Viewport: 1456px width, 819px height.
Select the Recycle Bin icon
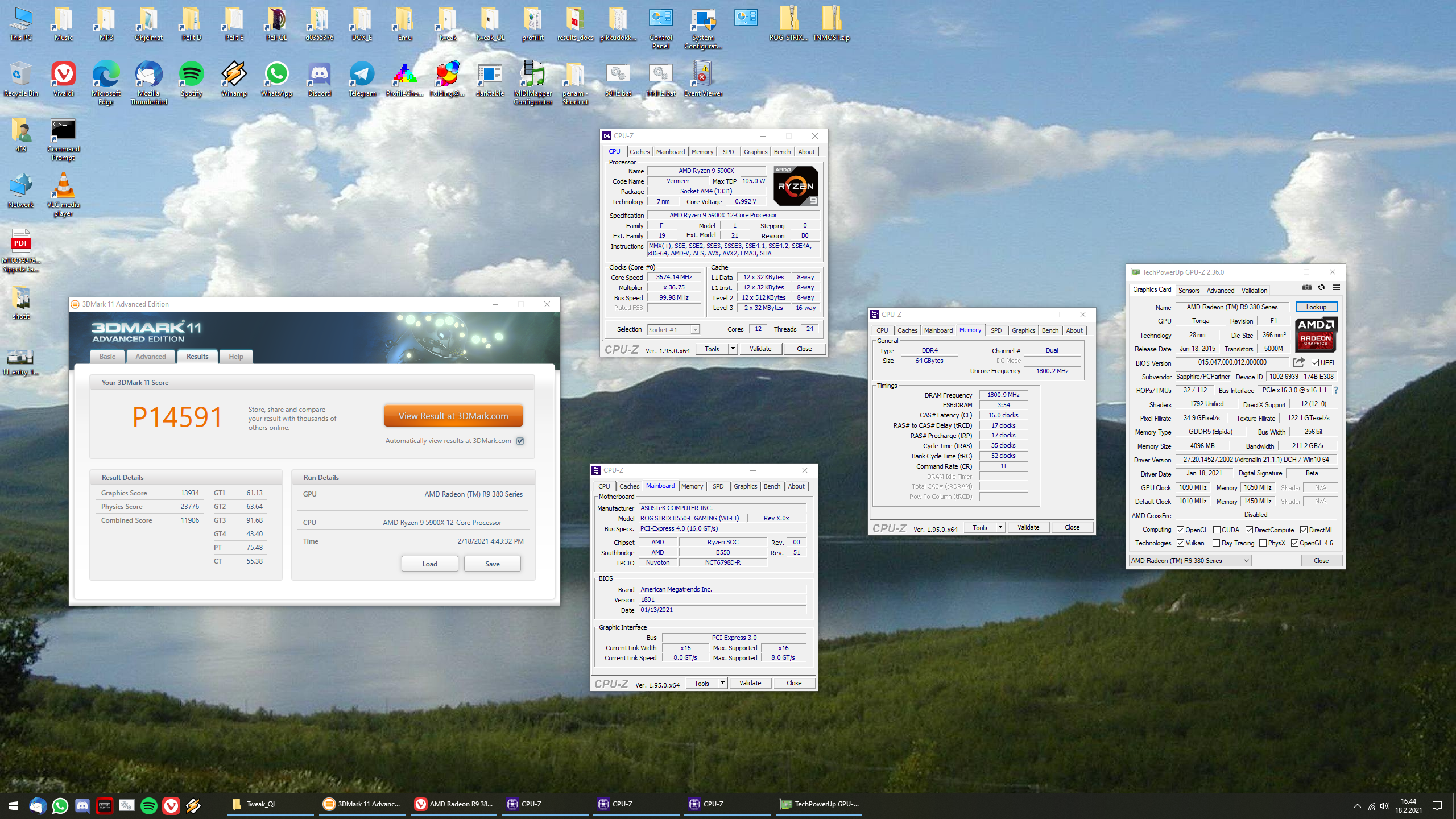click(x=20, y=79)
